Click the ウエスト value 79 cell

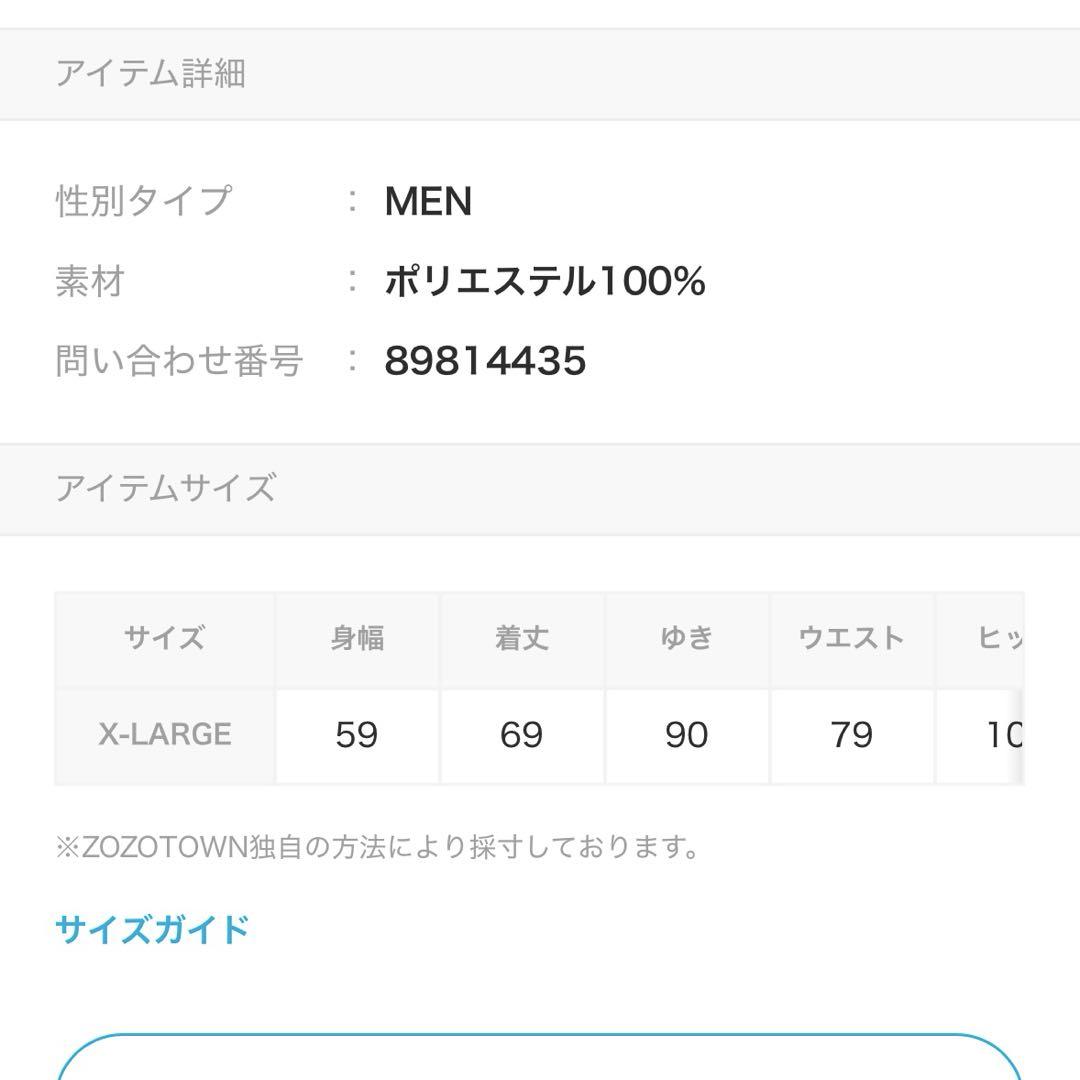point(851,736)
